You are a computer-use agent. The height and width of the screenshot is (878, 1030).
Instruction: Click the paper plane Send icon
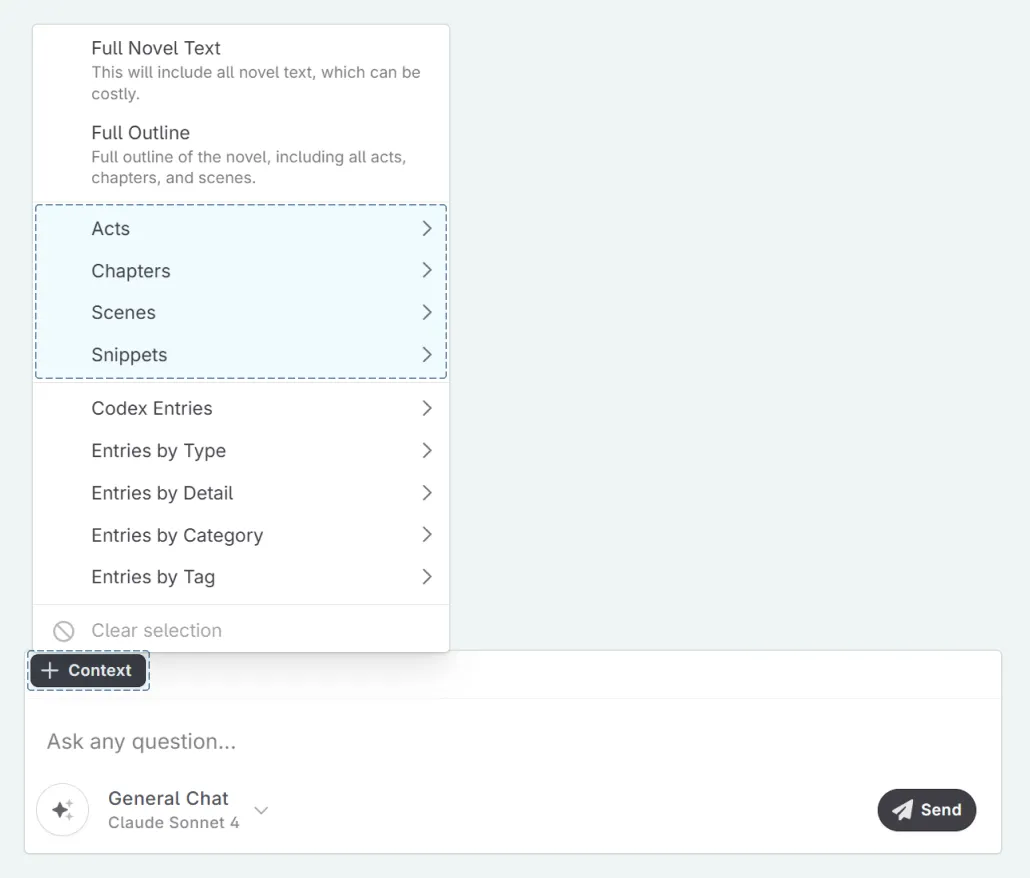[903, 810]
